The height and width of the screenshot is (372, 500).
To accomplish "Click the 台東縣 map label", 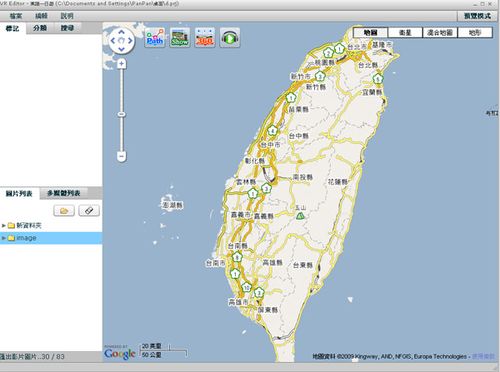I will point(303,265).
